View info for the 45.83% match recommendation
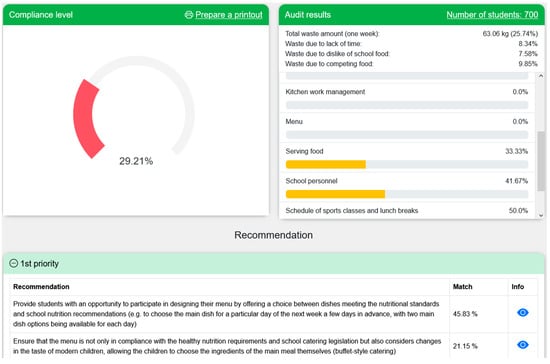 (x=523, y=312)
